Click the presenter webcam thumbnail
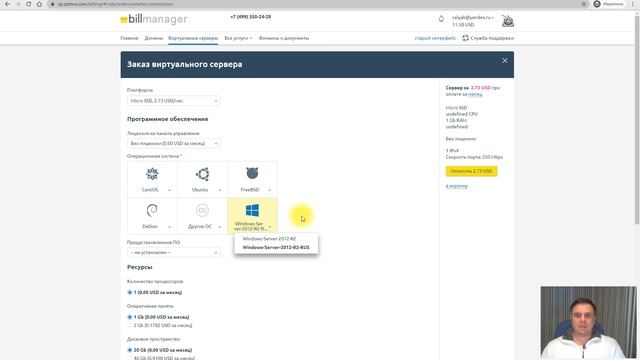The height and width of the screenshot is (360, 640). click(x=588, y=322)
